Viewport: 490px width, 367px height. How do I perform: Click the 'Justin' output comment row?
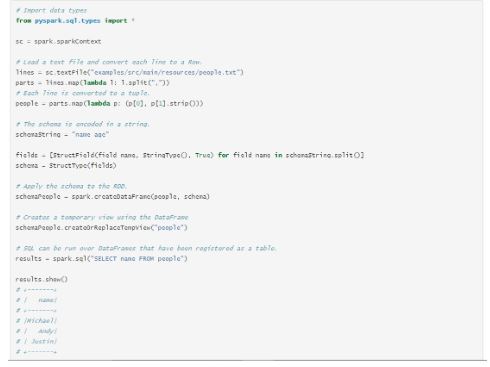click(36, 341)
